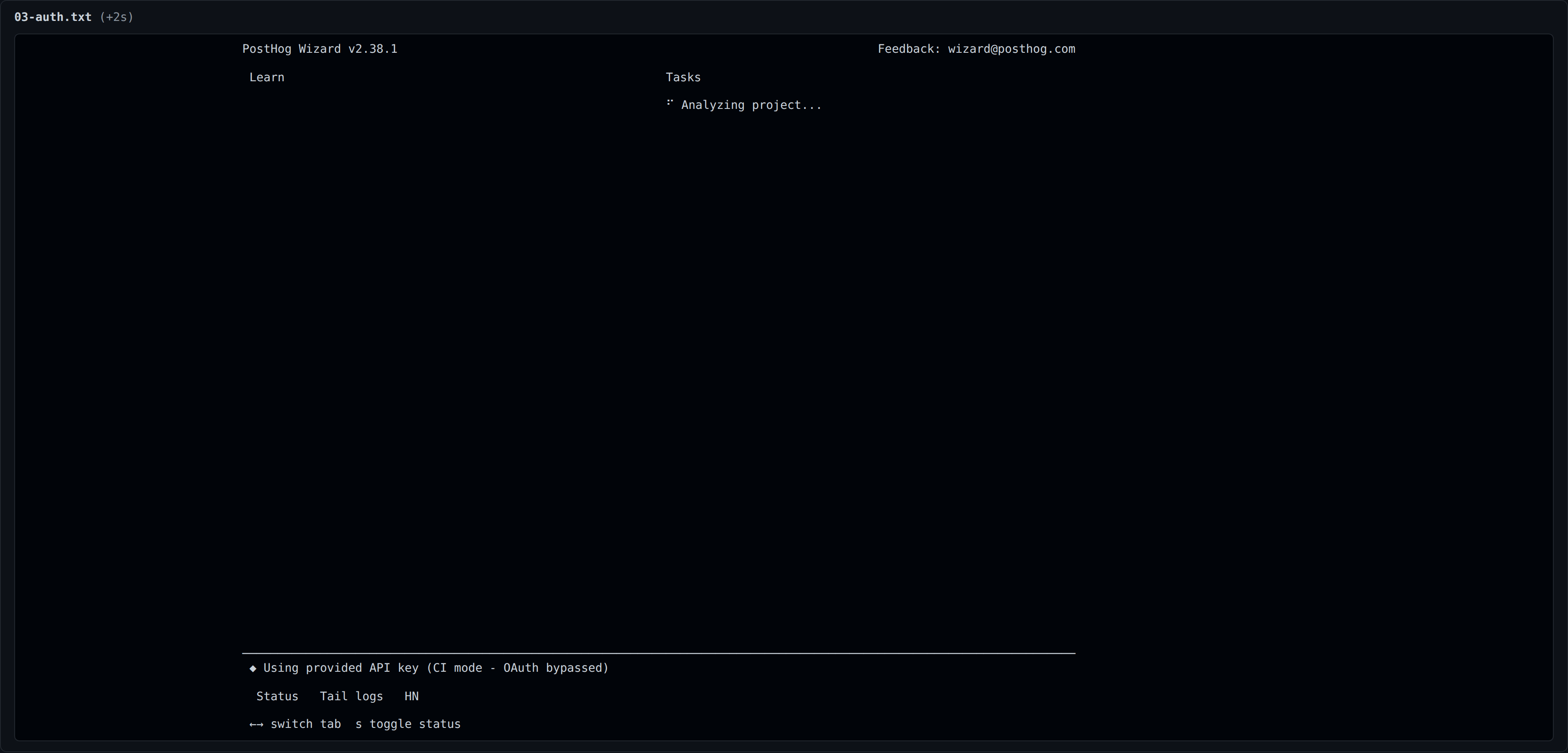Click the 03-auth.txt file name

[x=53, y=17]
